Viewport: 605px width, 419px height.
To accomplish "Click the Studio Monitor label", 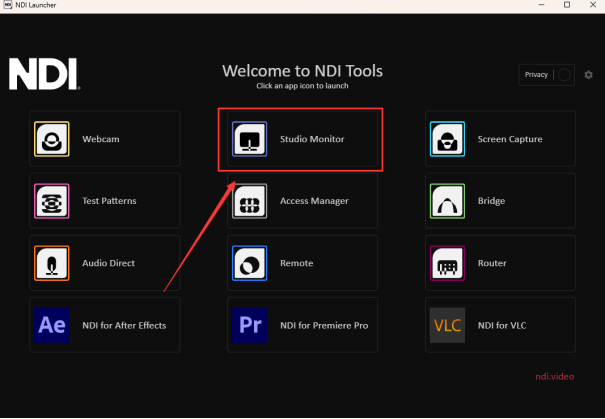I will (312, 139).
